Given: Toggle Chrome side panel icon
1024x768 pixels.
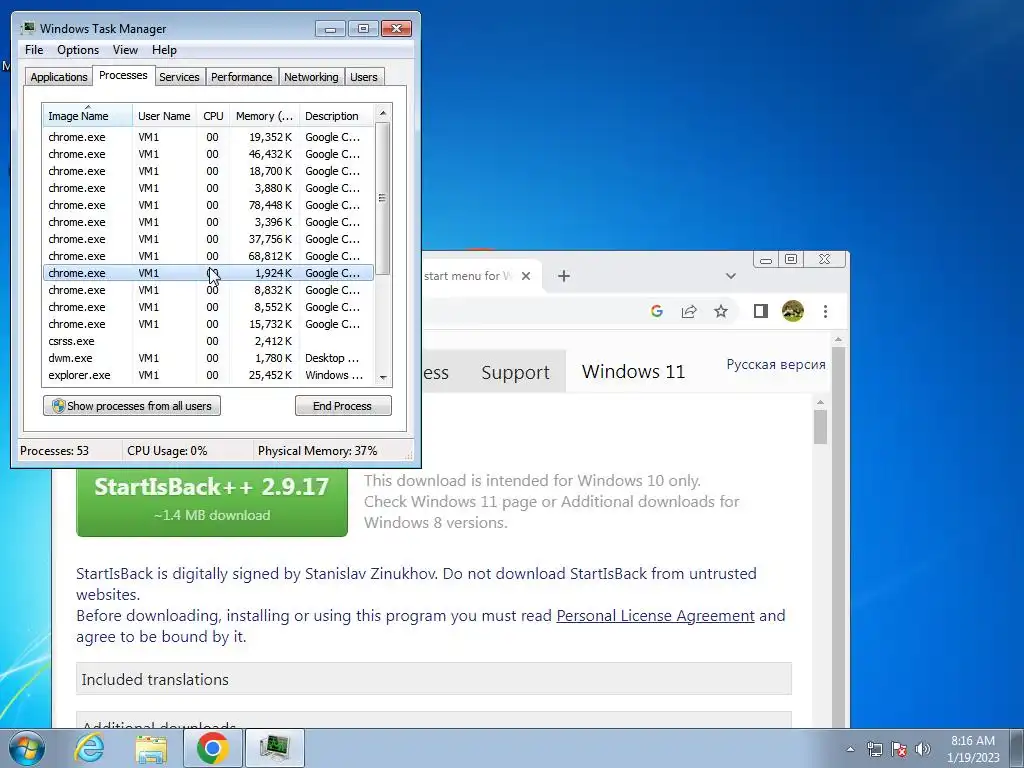Looking at the screenshot, I should point(761,312).
